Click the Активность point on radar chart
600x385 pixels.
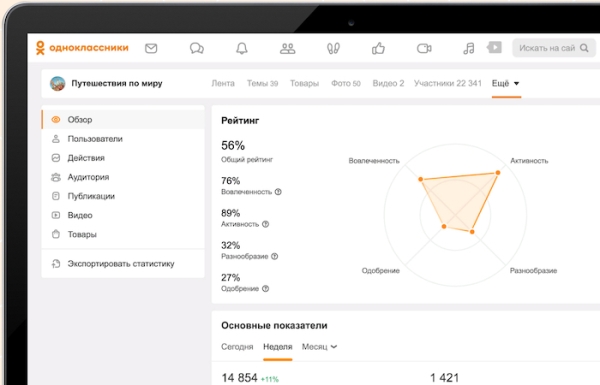498,173
